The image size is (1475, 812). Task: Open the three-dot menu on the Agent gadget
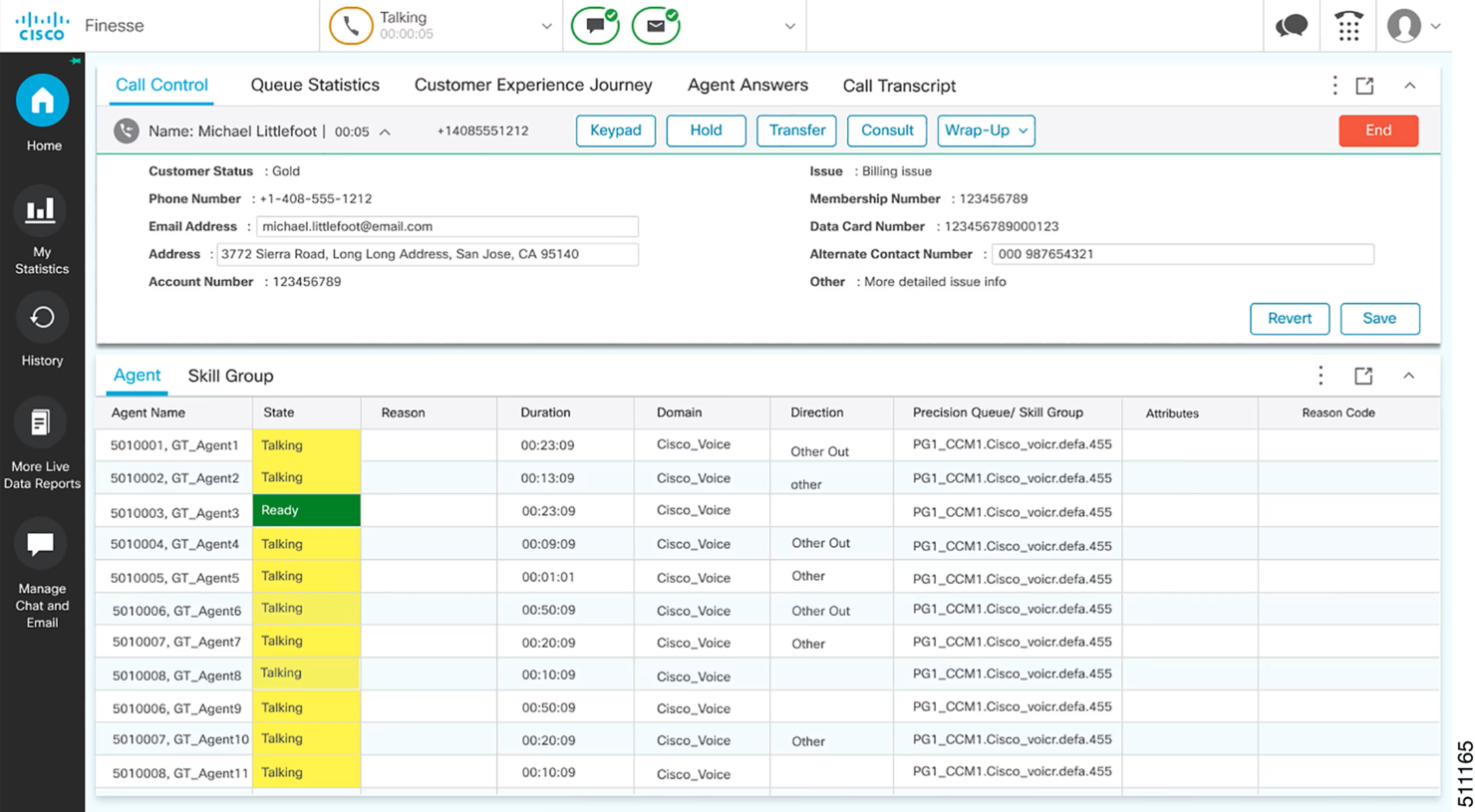click(x=1320, y=375)
